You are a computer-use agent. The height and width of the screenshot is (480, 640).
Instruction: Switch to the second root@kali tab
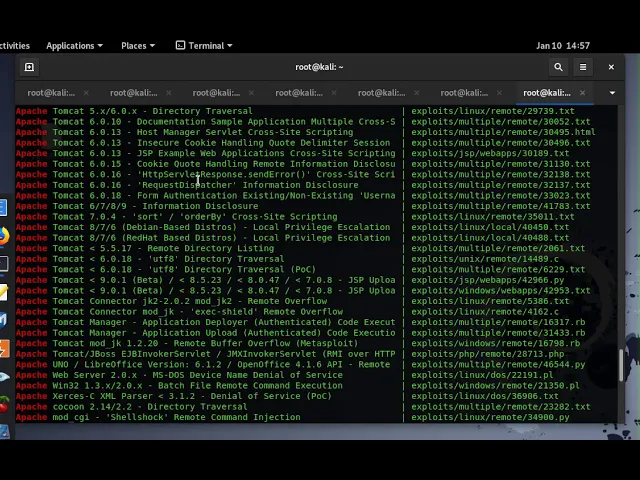tap(133, 93)
